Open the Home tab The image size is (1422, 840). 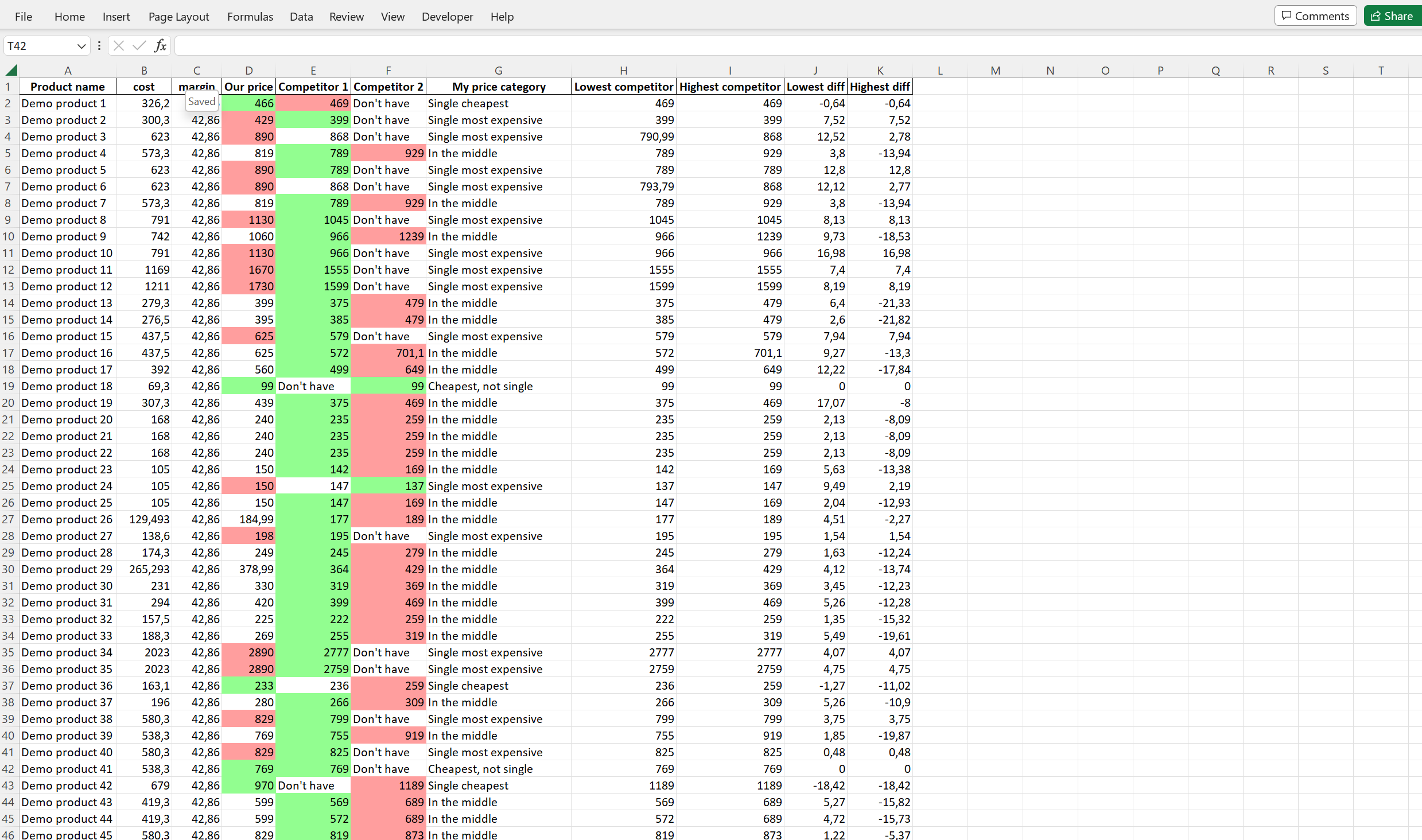click(x=69, y=17)
